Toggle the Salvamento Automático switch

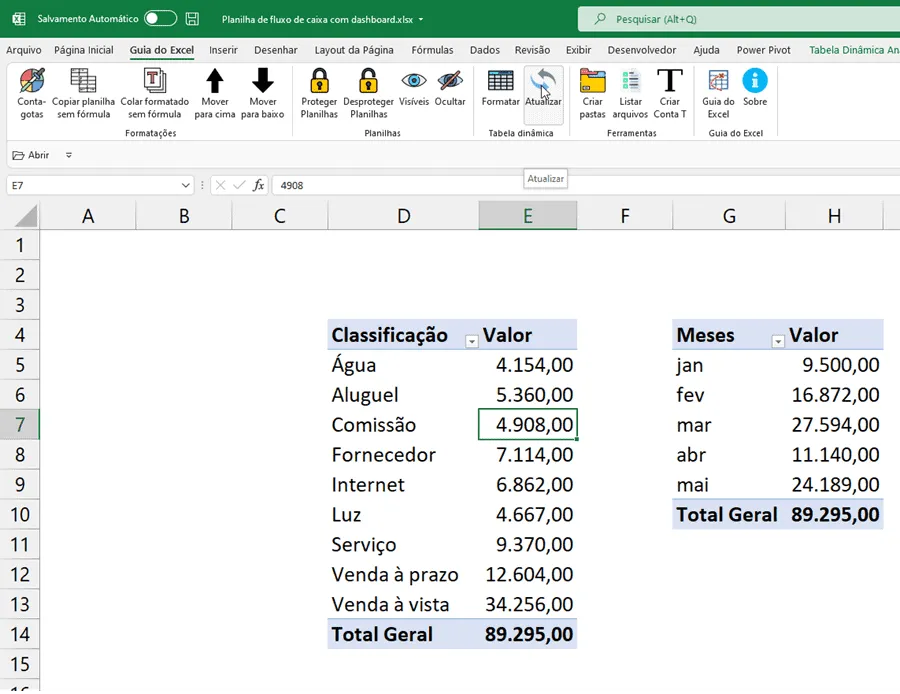pyautogui.click(x=160, y=18)
